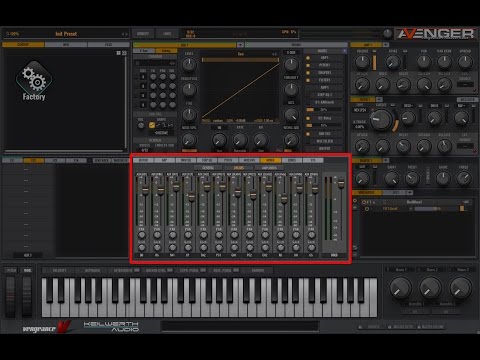Toggle the AMP1 routing LED
The width and height of the screenshot is (480, 360).
point(308,58)
